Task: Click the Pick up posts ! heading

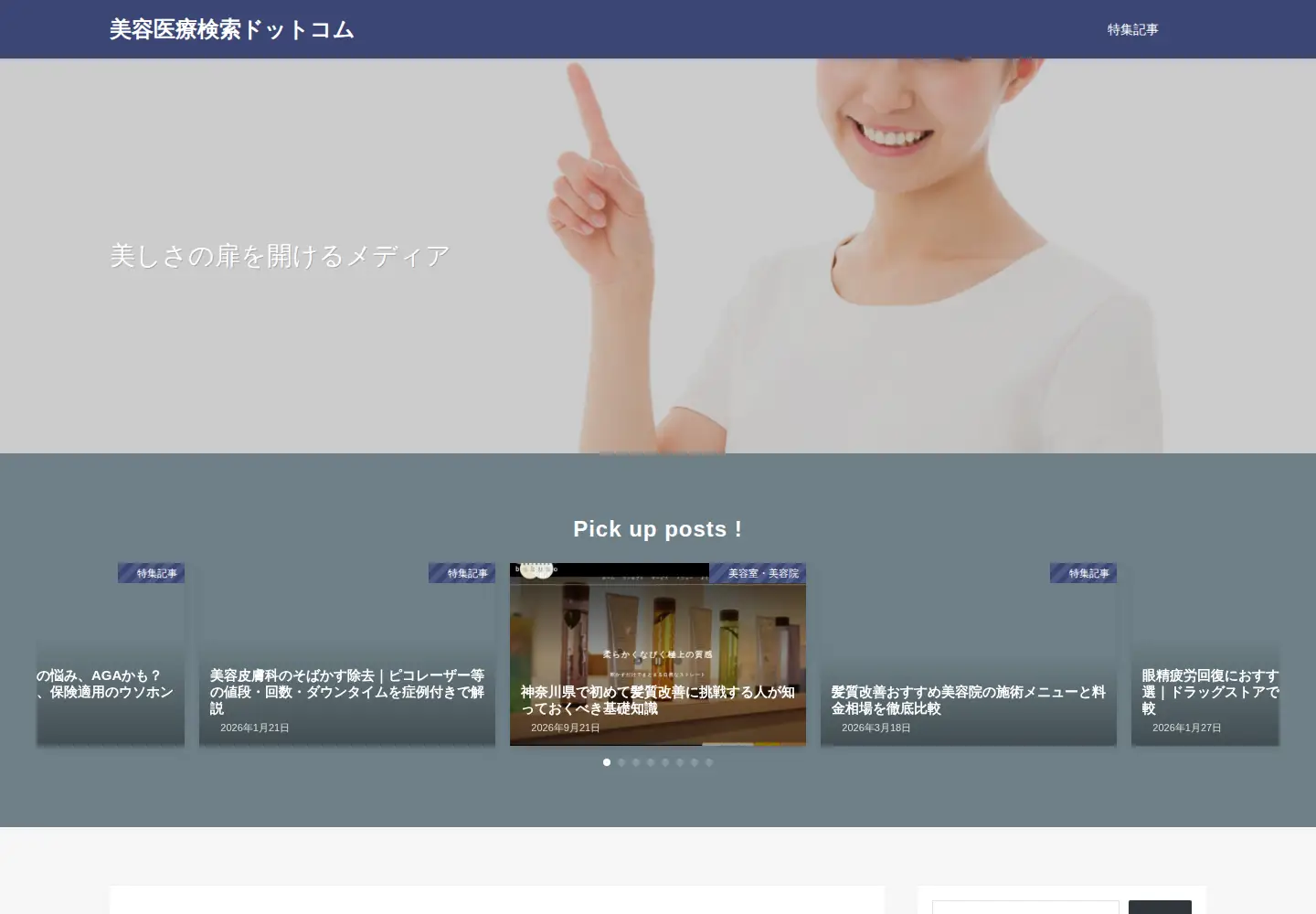Action: tap(658, 529)
